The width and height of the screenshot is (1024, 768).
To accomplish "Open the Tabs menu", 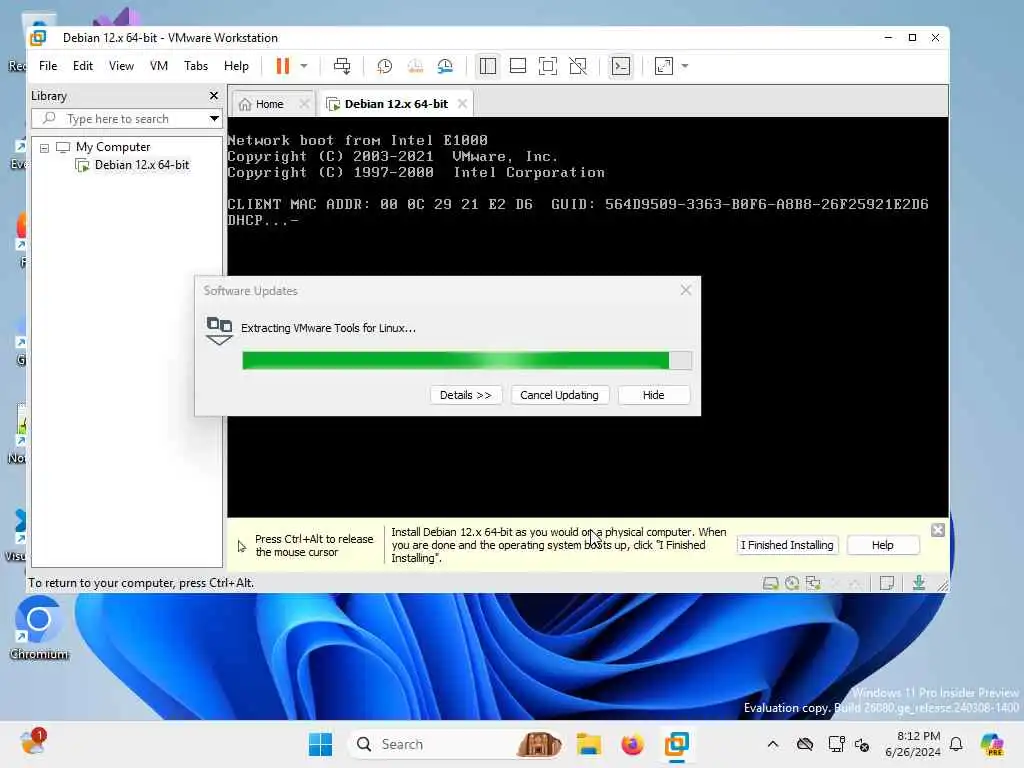I will pos(196,66).
